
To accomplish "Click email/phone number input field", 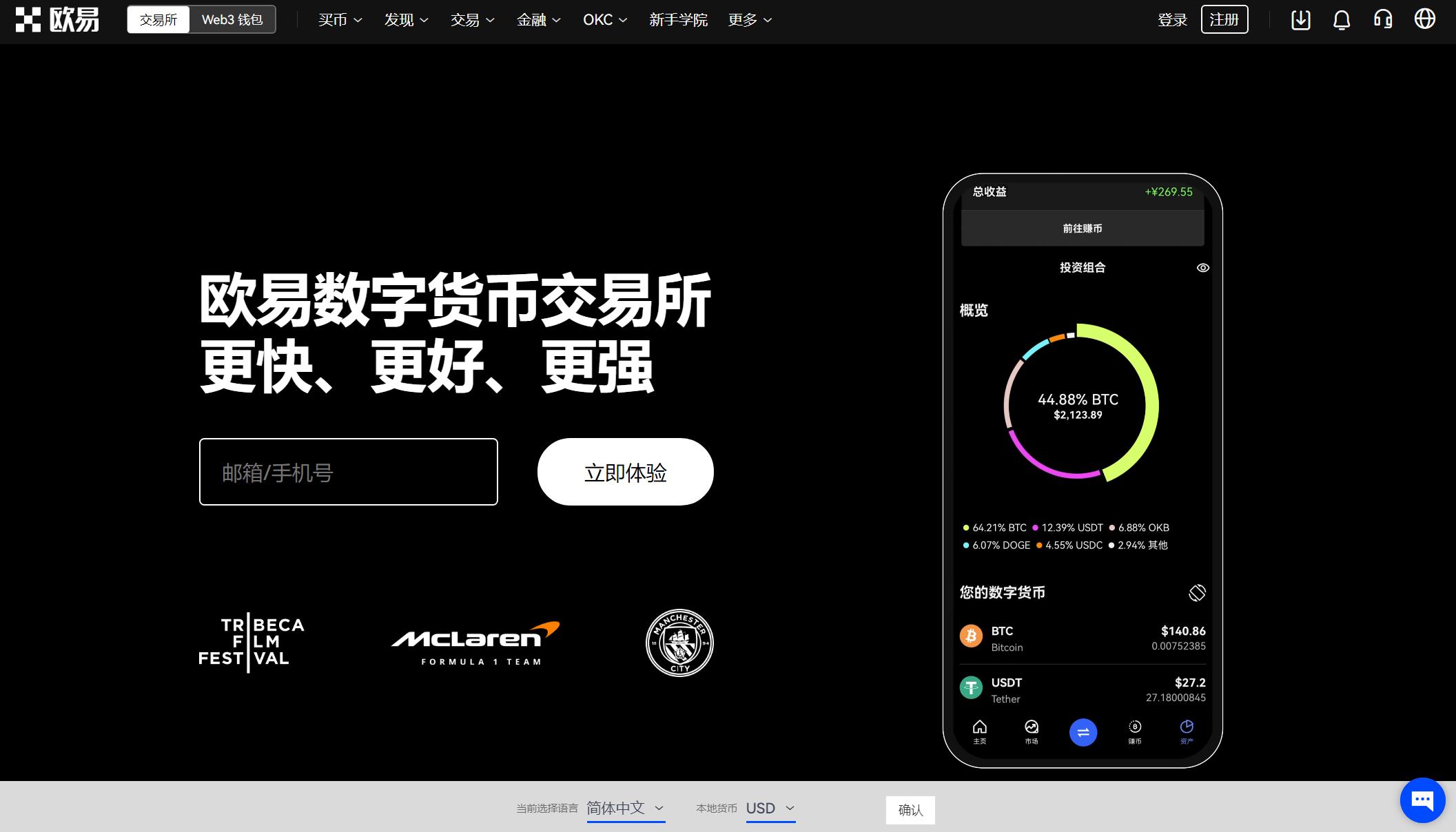I will coord(348,472).
